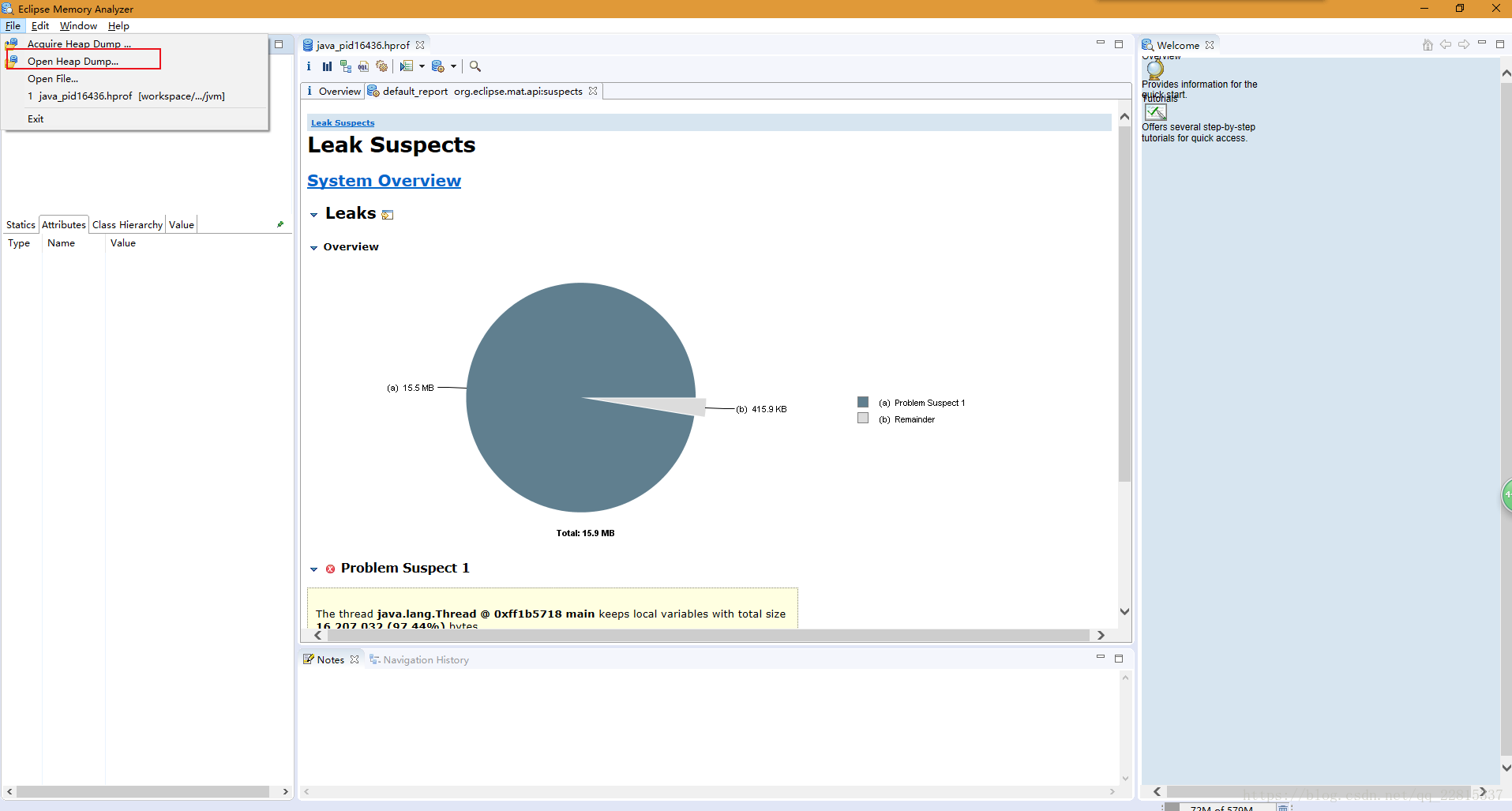This screenshot has height=811, width=1512.
Task: Click the Find Object by Address magnifier
Action: click(x=475, y=66)
